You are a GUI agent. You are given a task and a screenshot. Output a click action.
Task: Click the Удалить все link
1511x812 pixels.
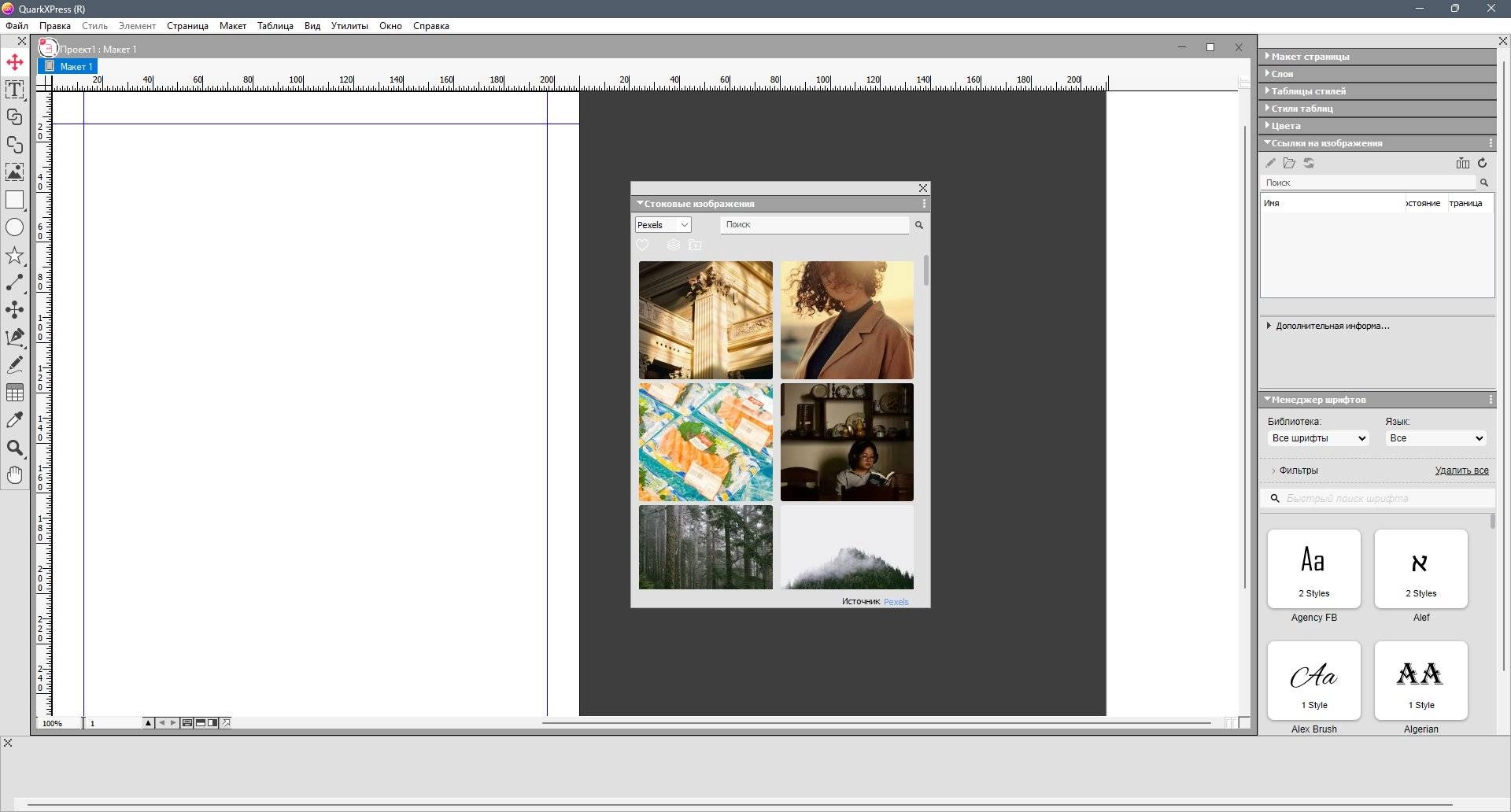point(1461,471)
